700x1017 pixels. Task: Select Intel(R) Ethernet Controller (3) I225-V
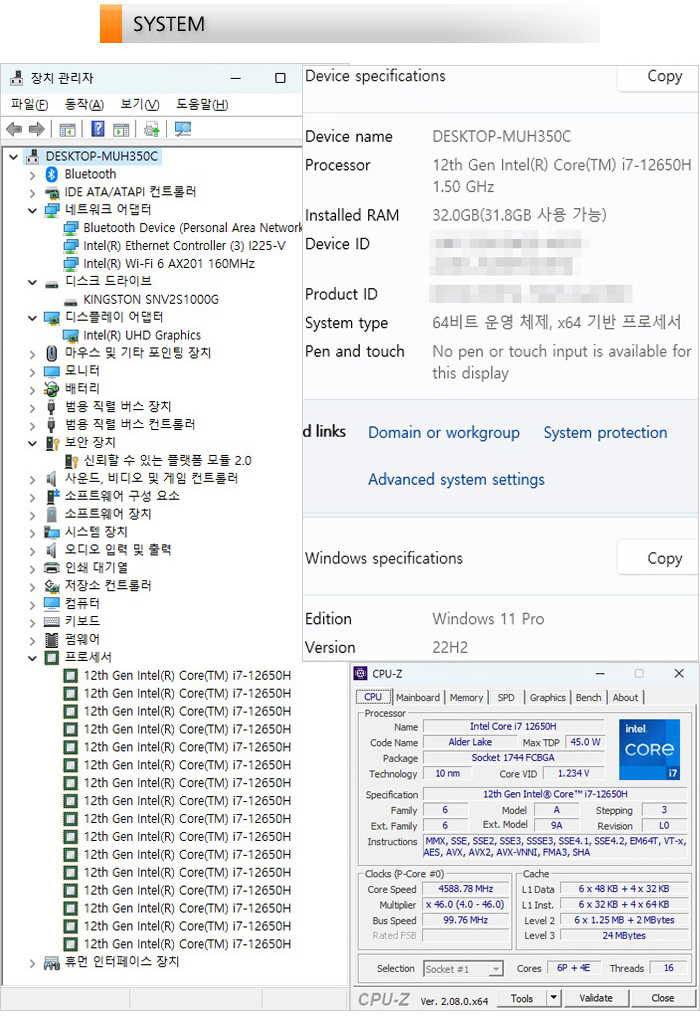(184, 246)
